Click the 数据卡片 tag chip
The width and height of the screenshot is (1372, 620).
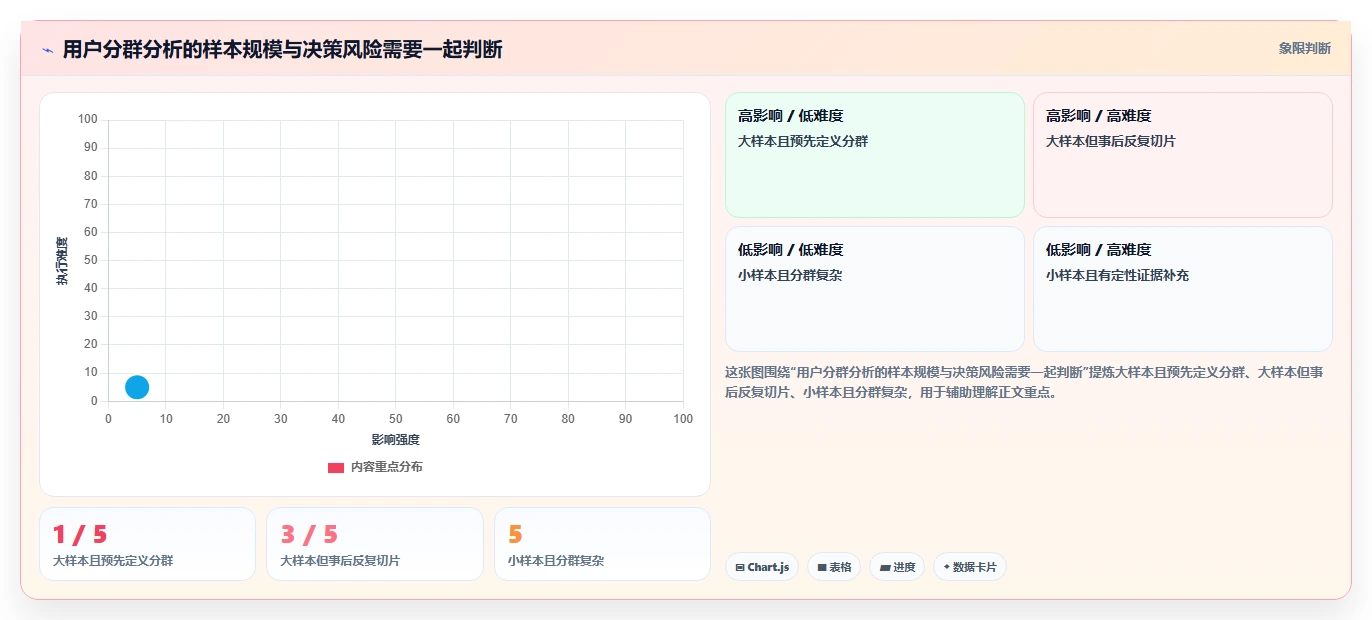pyautogui.click(x=970, y=567)
